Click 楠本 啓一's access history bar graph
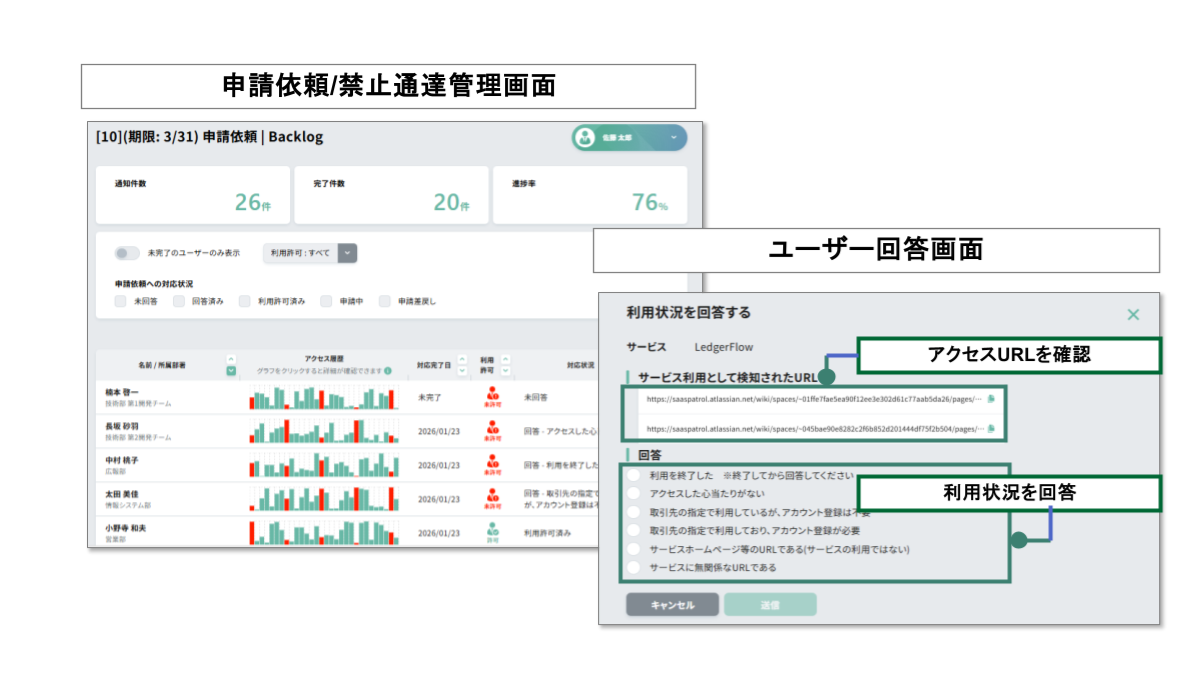Screen dimensions: 1185x680 (x=322, y=397)
